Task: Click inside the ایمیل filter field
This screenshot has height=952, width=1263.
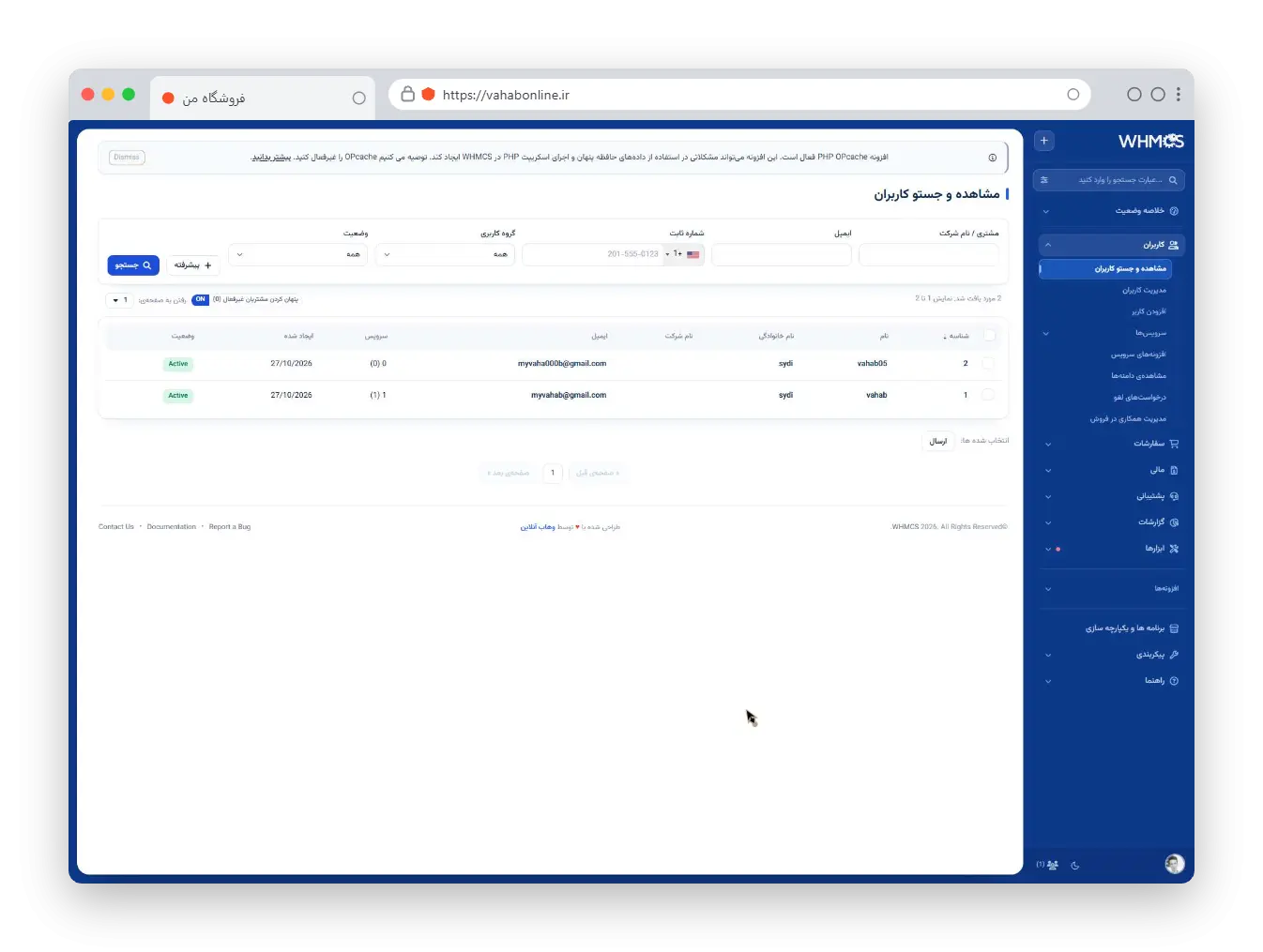Action: click(782, 254)
